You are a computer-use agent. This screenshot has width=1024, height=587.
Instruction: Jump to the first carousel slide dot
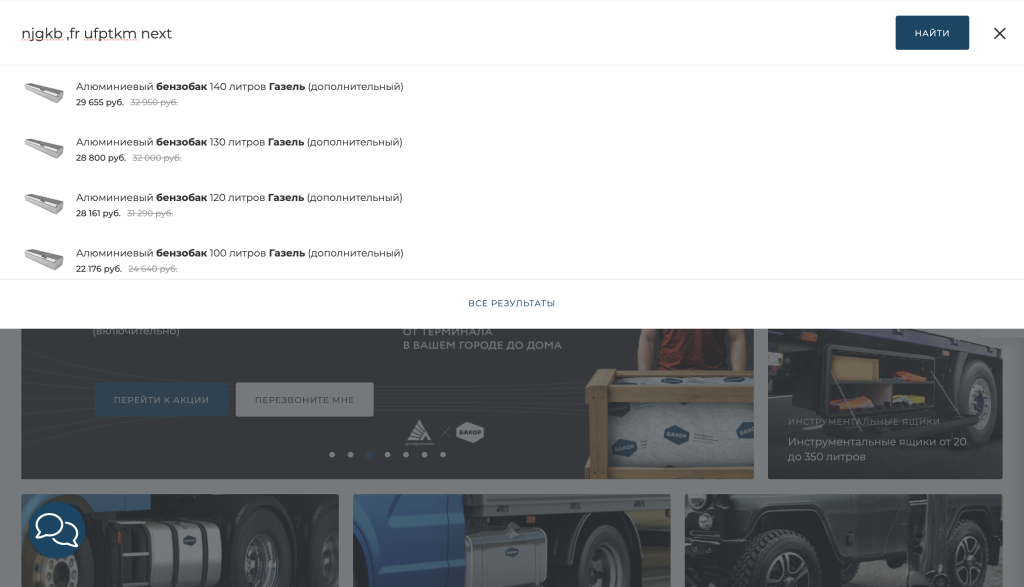332,454
